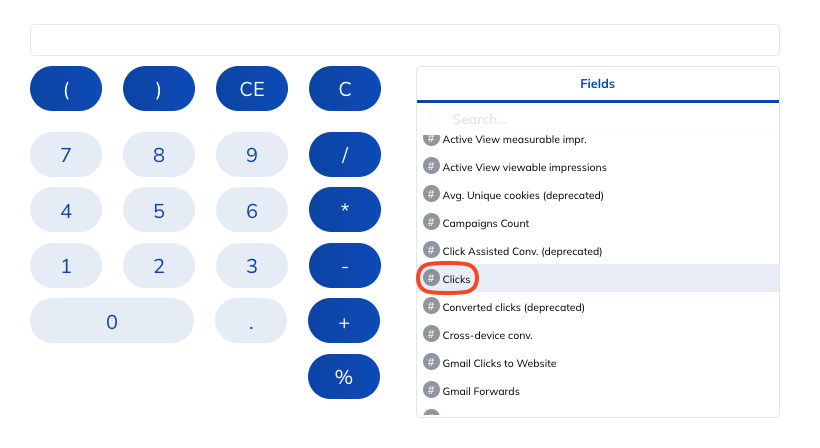The height and width of the screenshot is (448, 820).
Task: Click the # icon next to Campaigns Count
Action: (x=431, y=223)
